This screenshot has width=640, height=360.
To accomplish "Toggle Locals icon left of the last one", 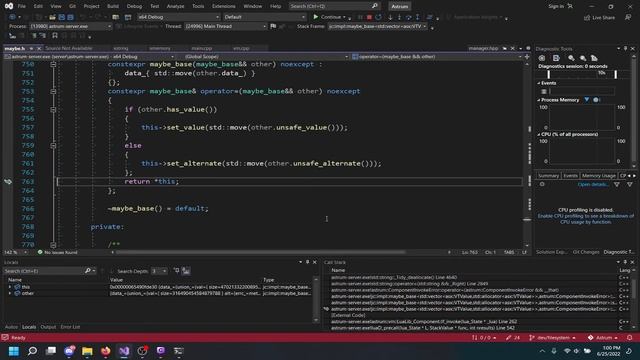I will pos(176,271).
